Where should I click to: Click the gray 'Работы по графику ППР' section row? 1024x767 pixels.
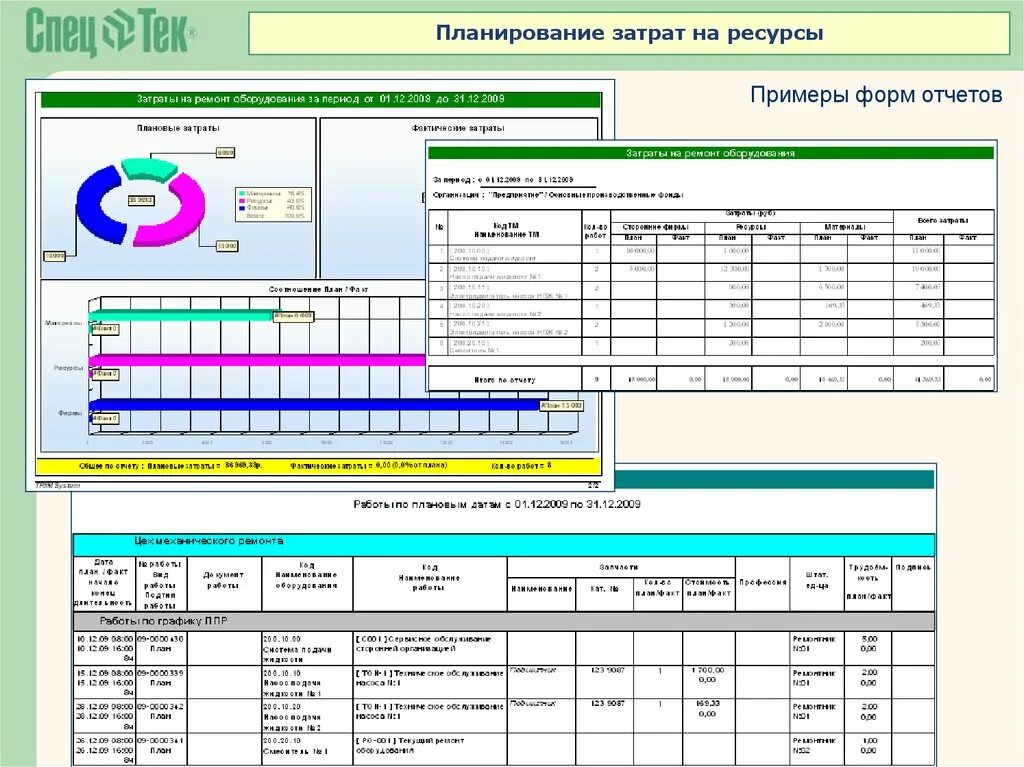[x=504, y=621]
